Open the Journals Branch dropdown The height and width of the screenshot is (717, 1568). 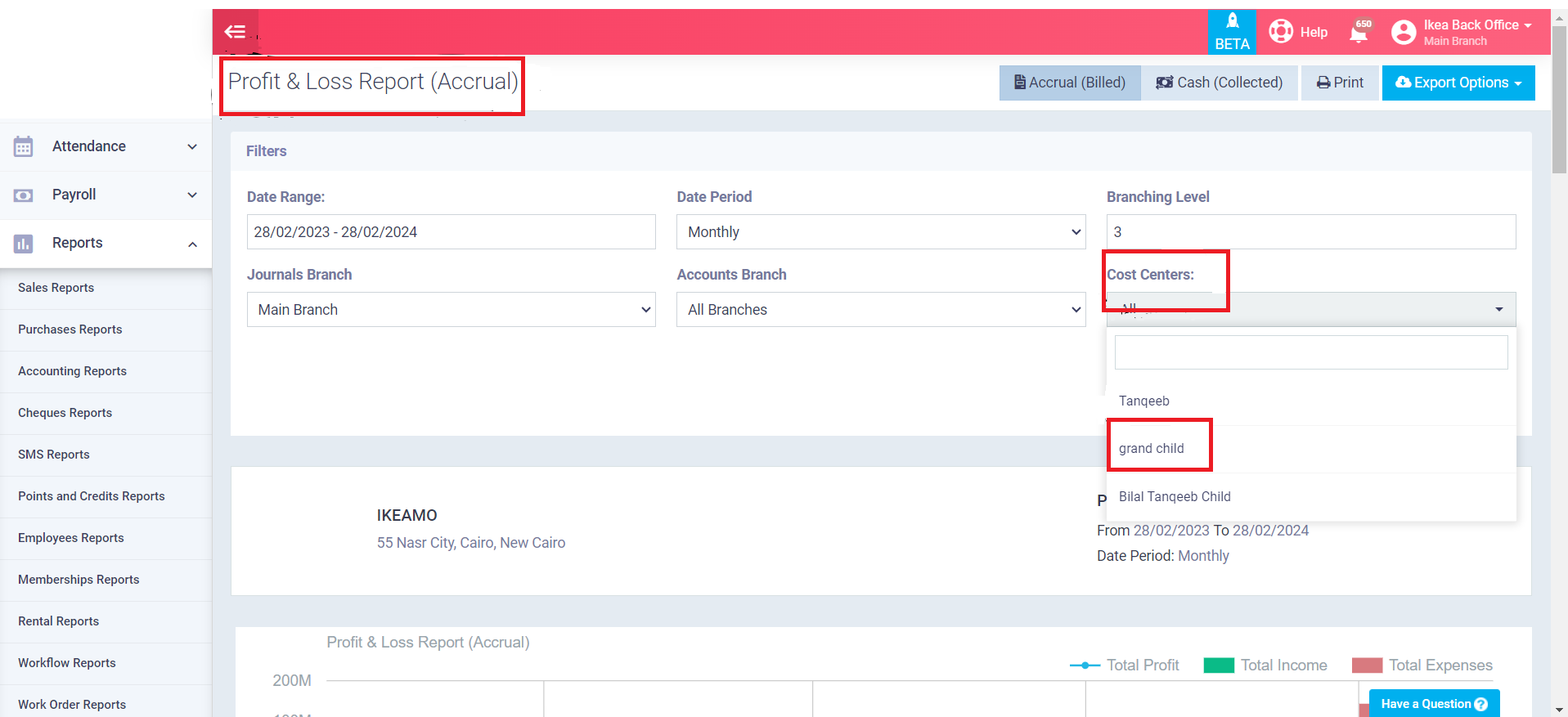pos(451,310)
